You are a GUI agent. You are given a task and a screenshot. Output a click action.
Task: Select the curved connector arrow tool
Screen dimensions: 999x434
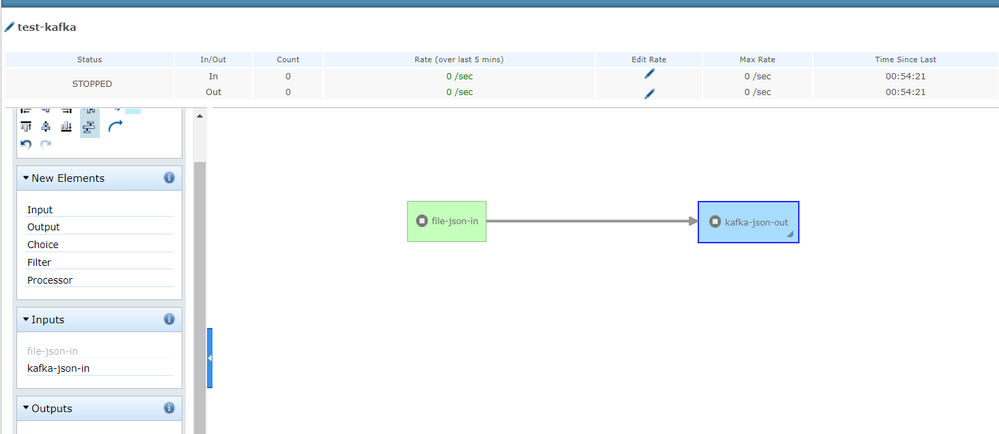(115, 126)
